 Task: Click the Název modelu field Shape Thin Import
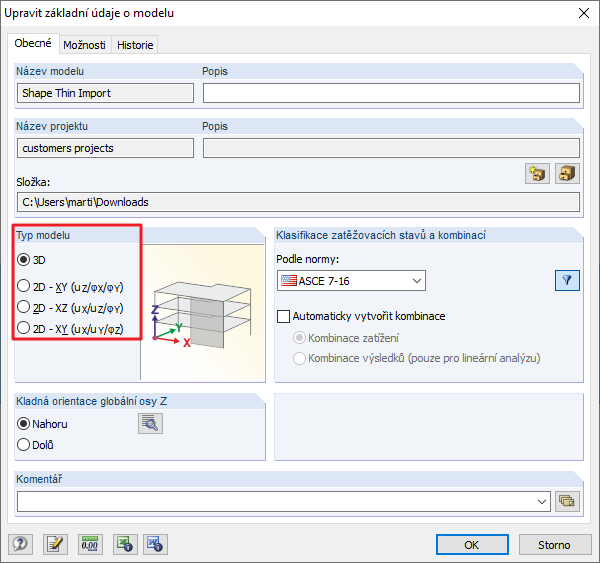point(105,93)
